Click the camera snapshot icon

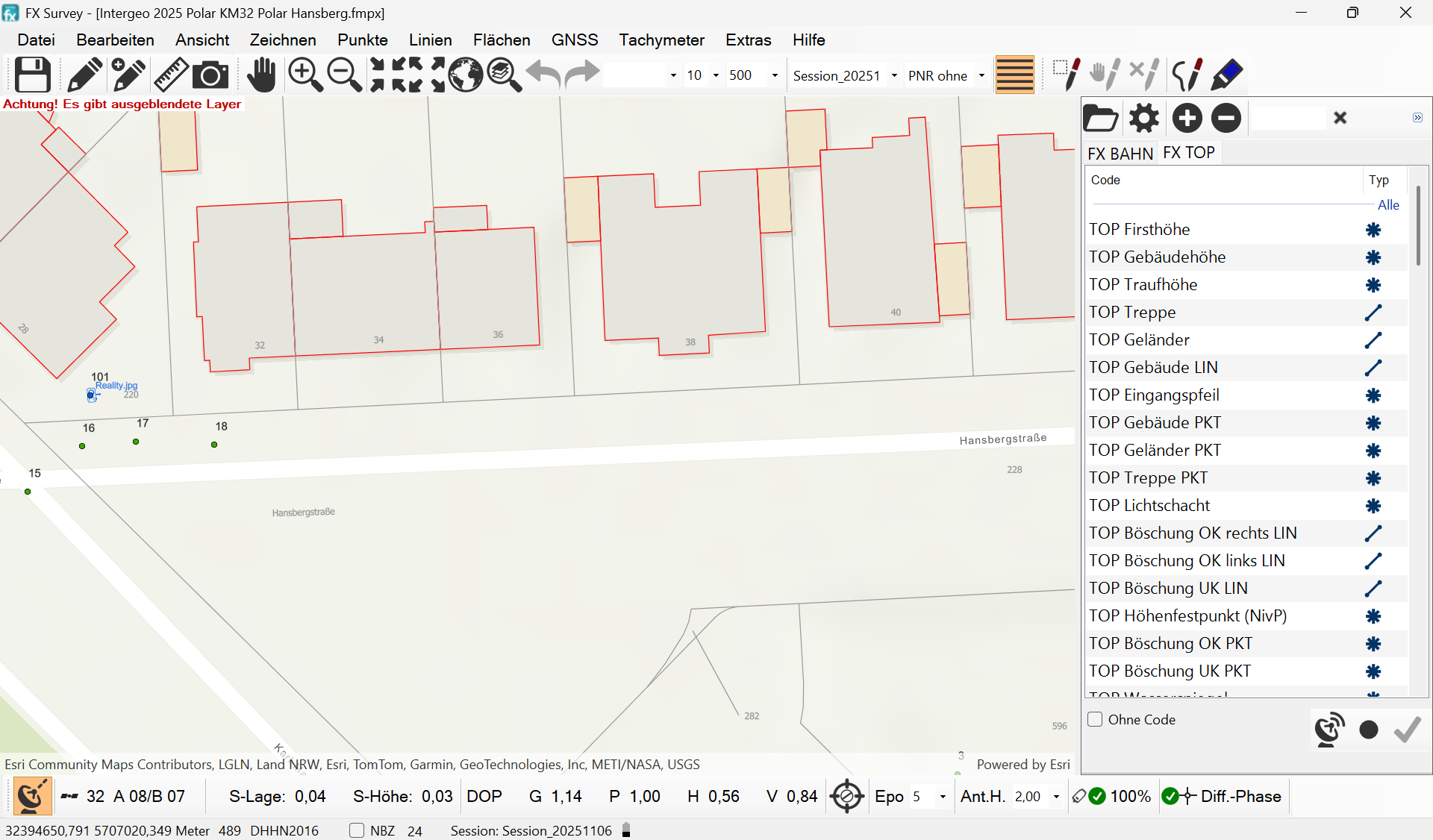pyautogui.click(x=210, y=75)
